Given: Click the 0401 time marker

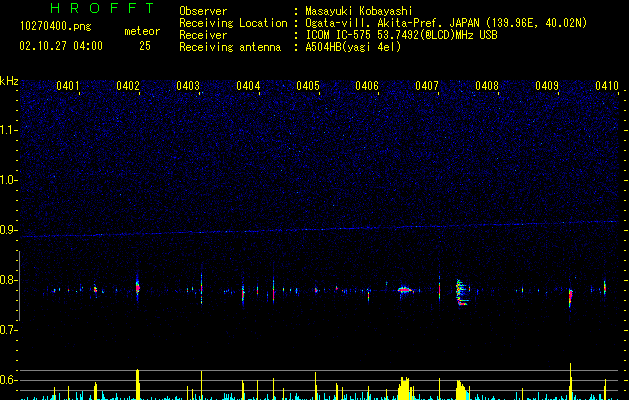Looking at the screenshot, I should [67, 86].
